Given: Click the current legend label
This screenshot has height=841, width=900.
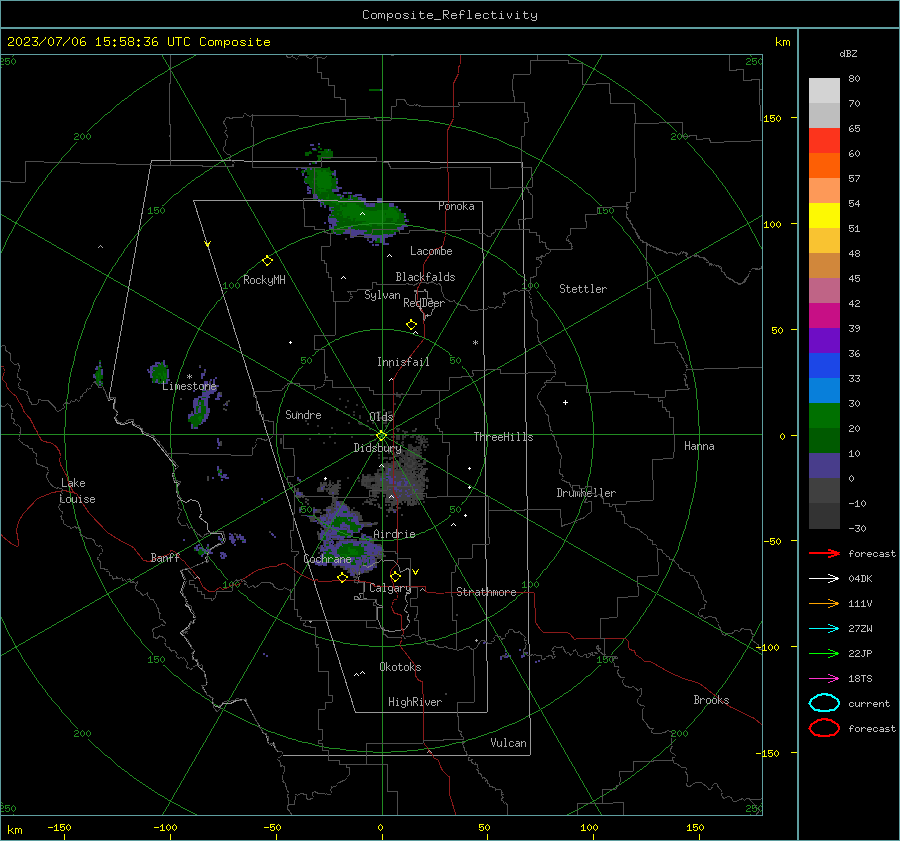Looking at the screenshot, I should click(869, 704).
